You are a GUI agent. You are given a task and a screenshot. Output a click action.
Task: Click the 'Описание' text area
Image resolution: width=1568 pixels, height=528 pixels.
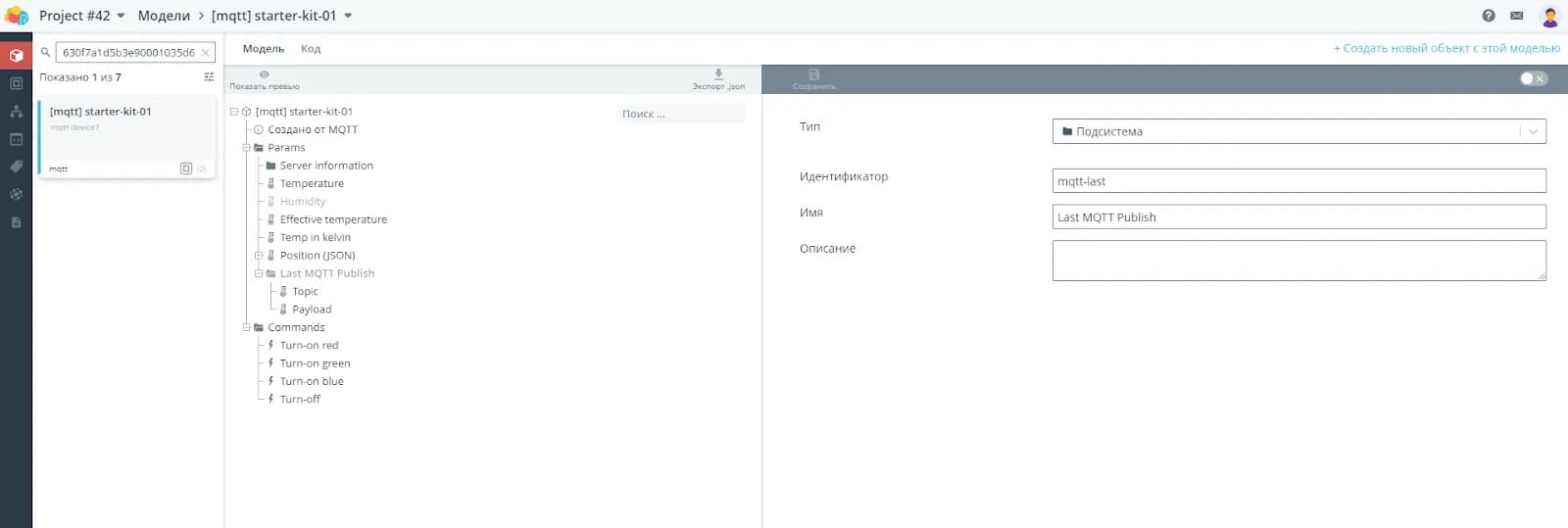tap(1298, 261)
